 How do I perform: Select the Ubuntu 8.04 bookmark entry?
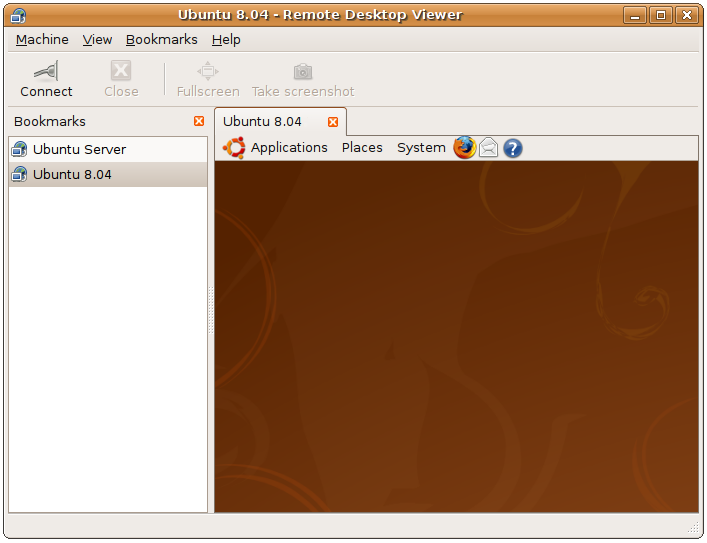pos(72,174)
